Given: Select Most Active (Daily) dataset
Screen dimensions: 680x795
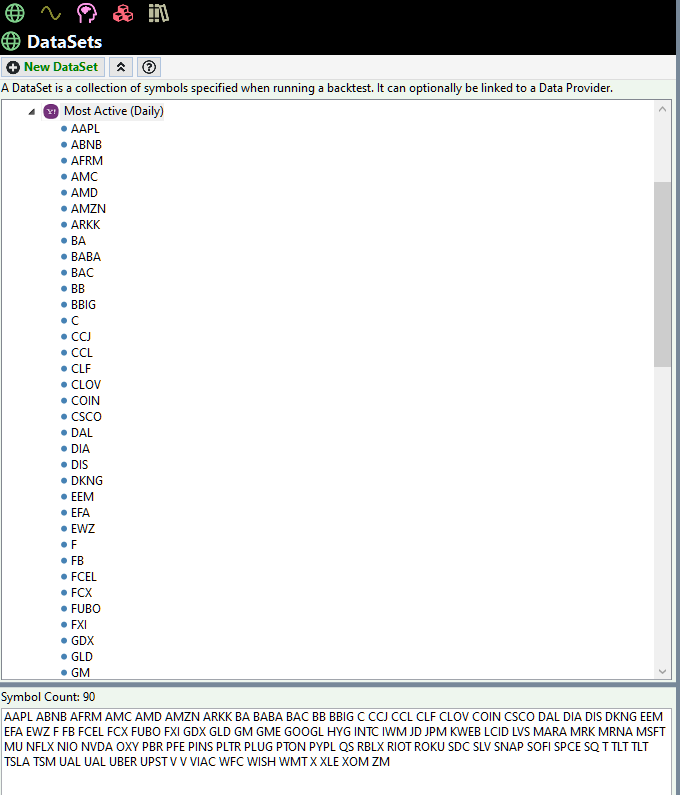Looking at the screenshot, I should click(114, 111).
